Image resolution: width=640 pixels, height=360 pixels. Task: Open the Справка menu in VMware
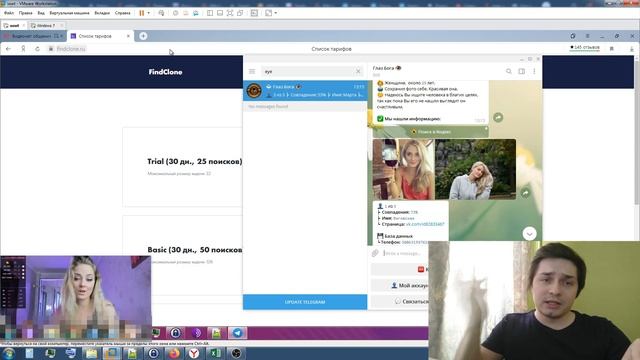coord(122,13)
